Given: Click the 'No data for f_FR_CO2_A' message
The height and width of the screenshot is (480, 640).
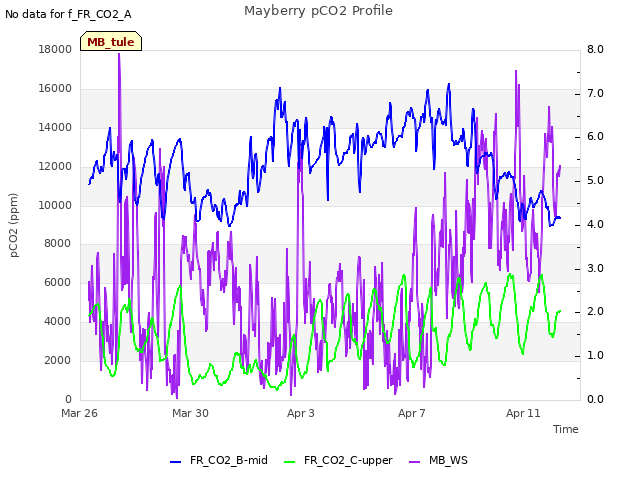Looking at the screenshot, I should click(x=68, y=14).
